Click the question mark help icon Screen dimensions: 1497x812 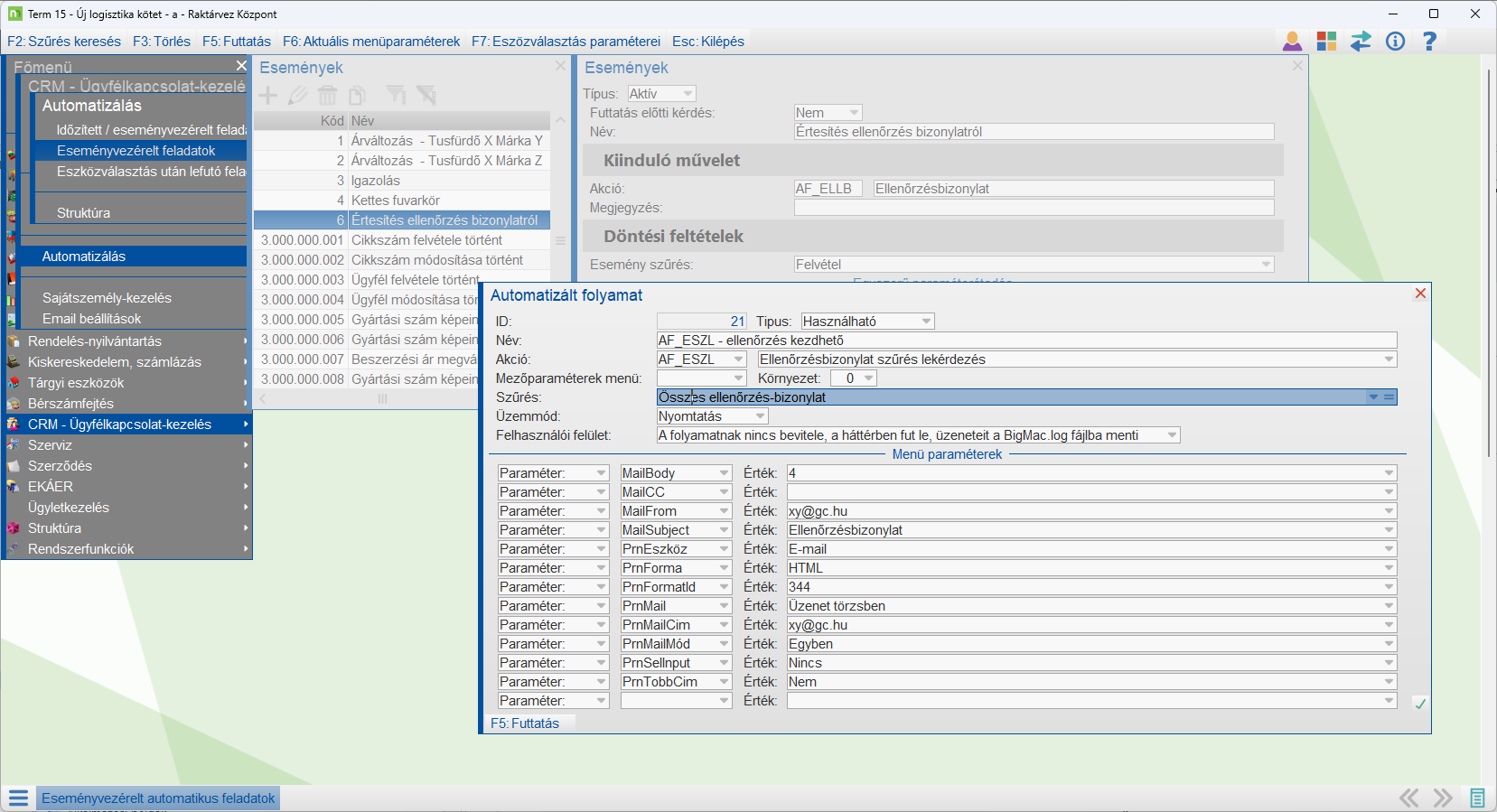pos(1429,42)
